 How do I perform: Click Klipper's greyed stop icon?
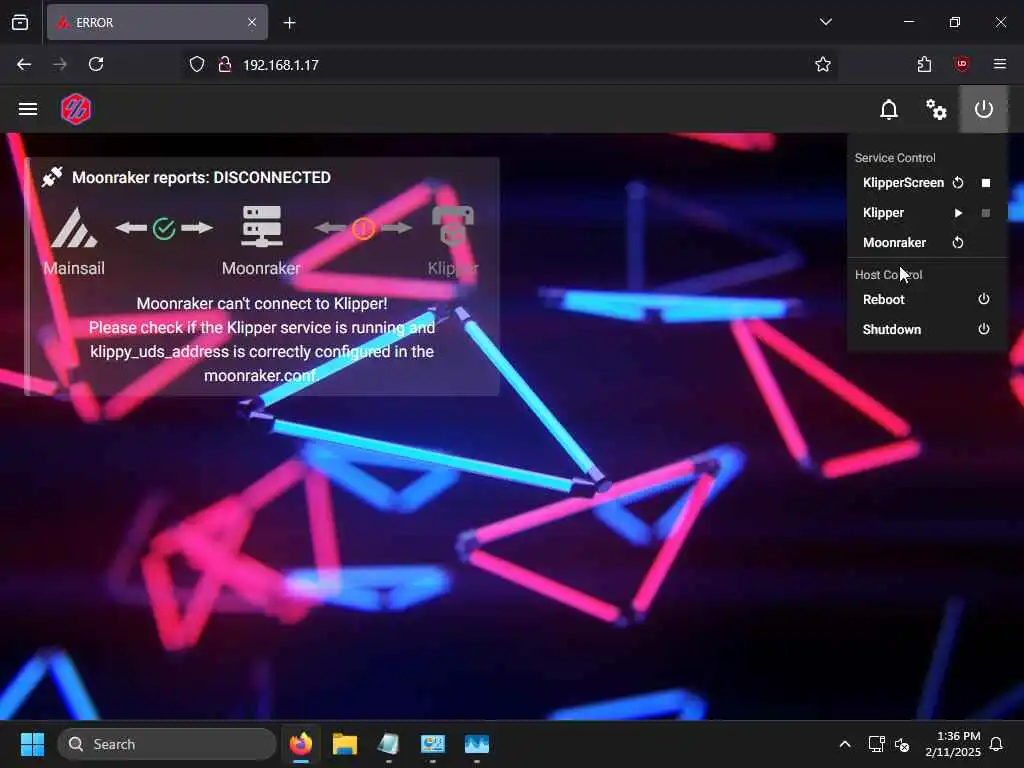(986, 213)
